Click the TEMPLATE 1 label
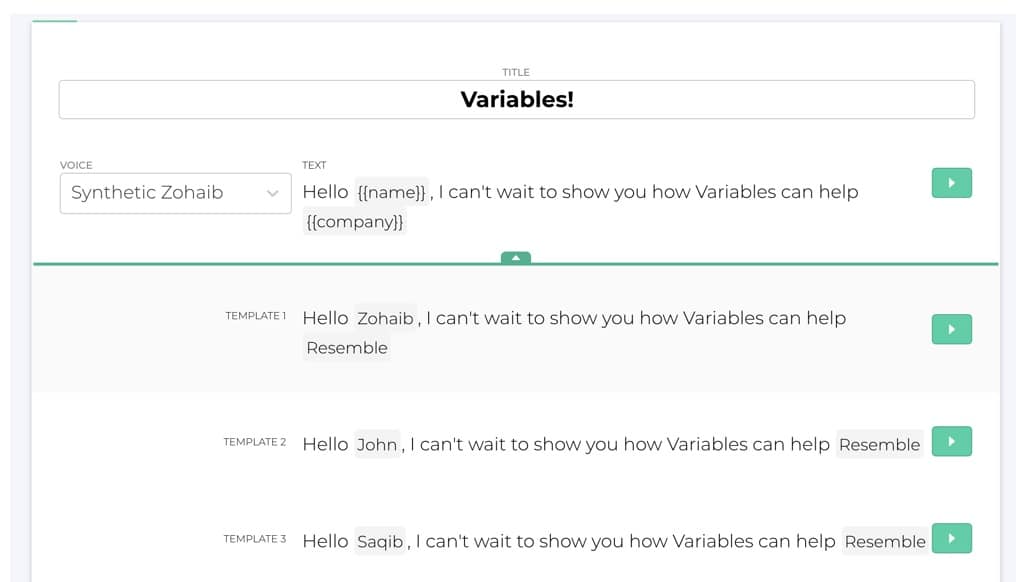This screenshot has height=582, width=1016. (x=255, y=316)
